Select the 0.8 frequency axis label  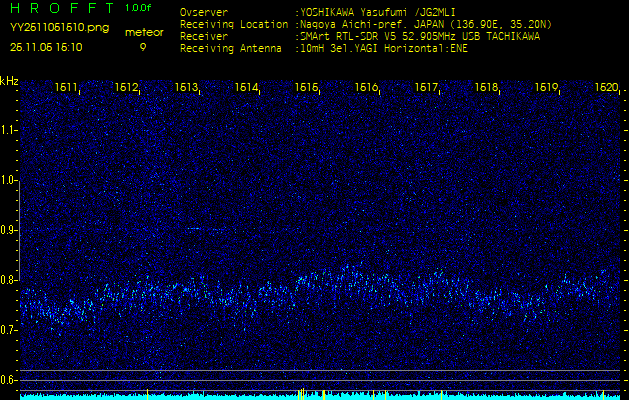(9, 280)
